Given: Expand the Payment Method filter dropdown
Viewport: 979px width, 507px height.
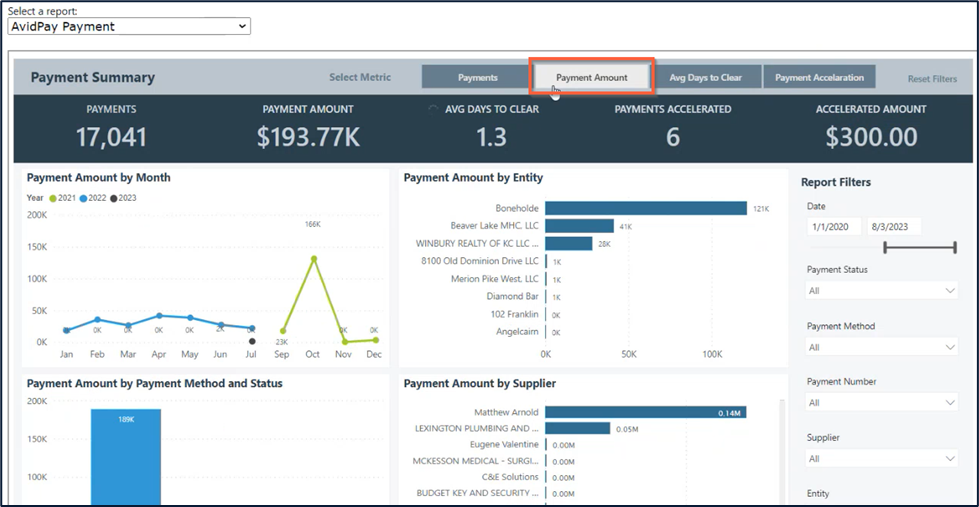Looking at the screenshot, I should (882, 347).
